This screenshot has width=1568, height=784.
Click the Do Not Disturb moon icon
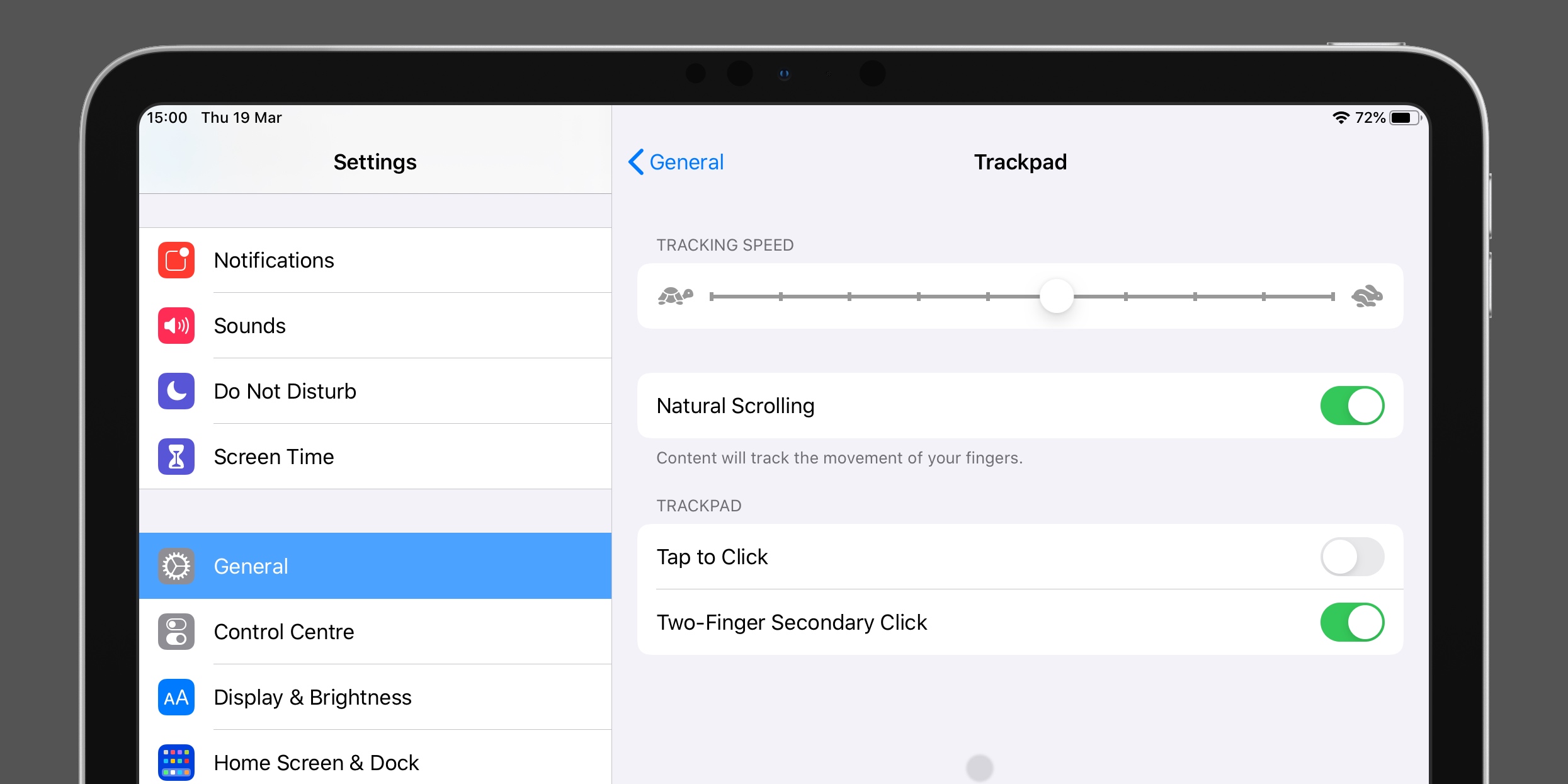pos(177,390)
